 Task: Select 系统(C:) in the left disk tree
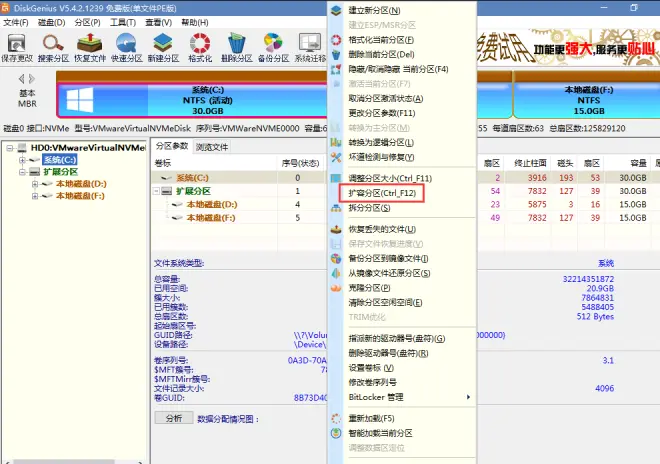point(60,160)
